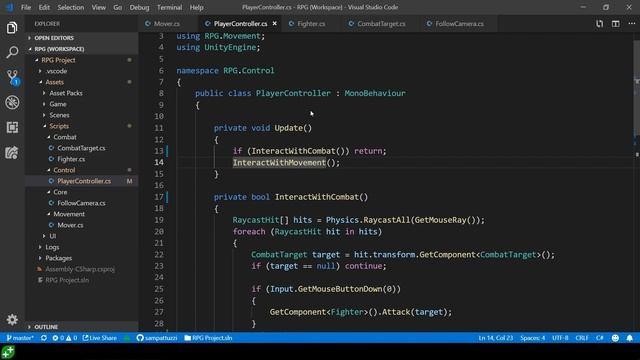Open errors and warnings count

pos(64,338)
